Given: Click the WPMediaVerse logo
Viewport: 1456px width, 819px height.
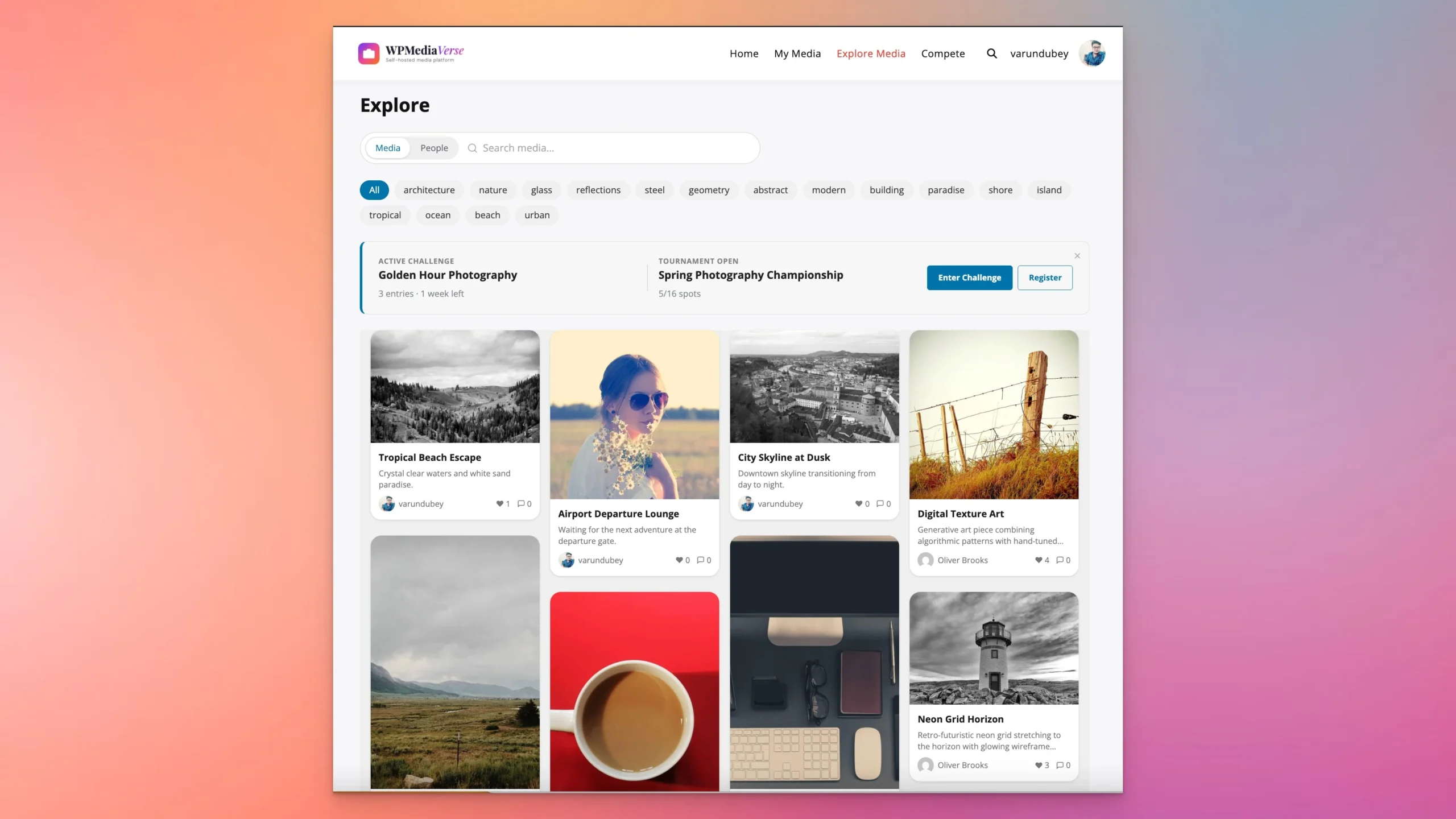Looking at the screenshot, I should pos(411,53).
